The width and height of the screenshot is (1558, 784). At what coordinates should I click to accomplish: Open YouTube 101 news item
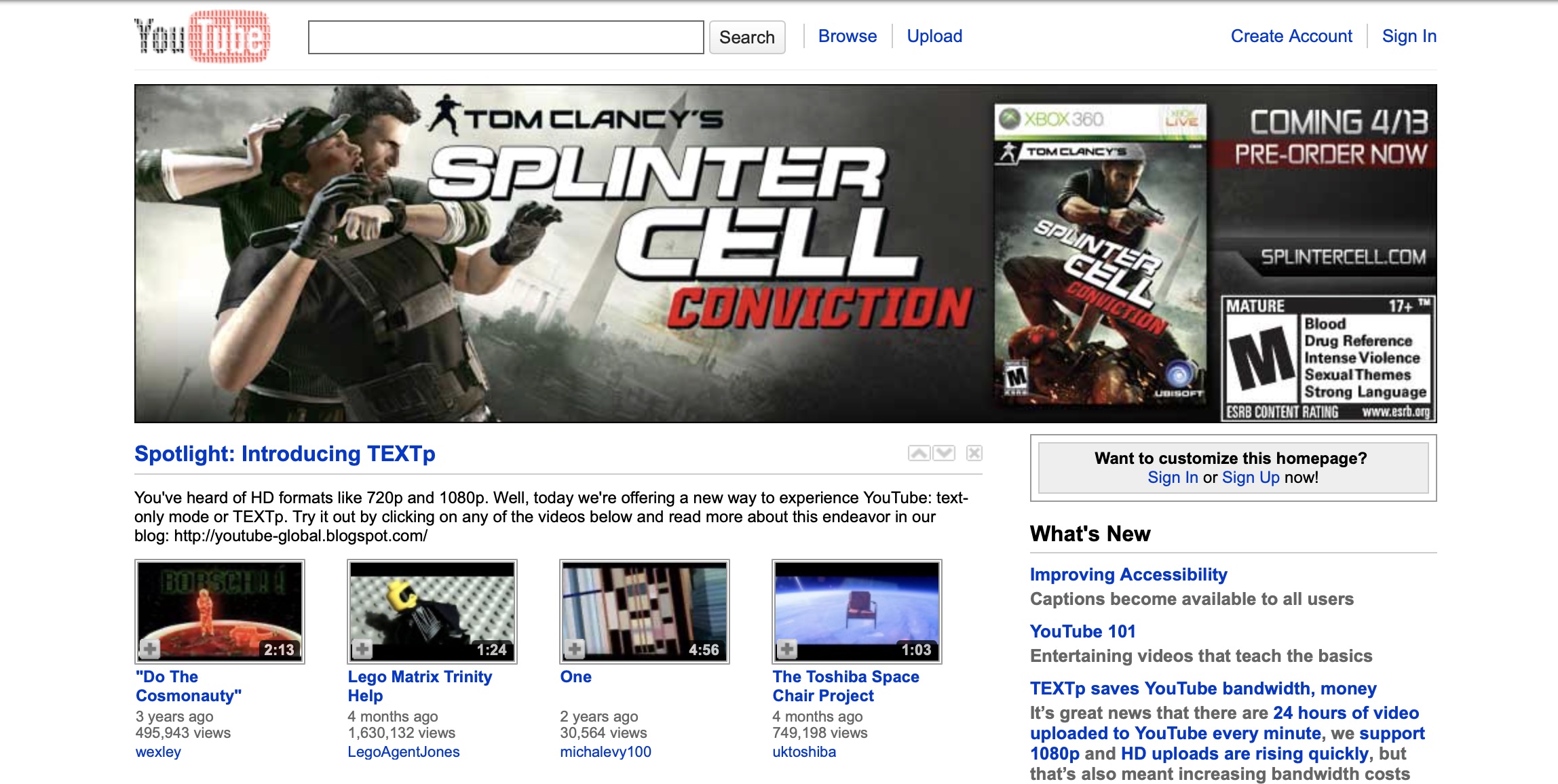tap(1083, 631)
